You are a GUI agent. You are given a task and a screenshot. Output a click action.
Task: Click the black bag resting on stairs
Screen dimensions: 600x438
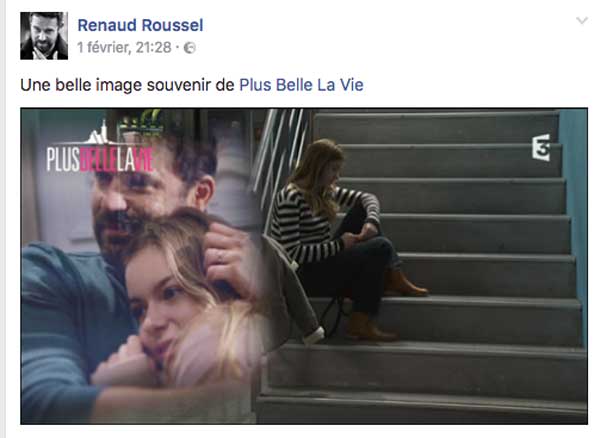(332, 314)
